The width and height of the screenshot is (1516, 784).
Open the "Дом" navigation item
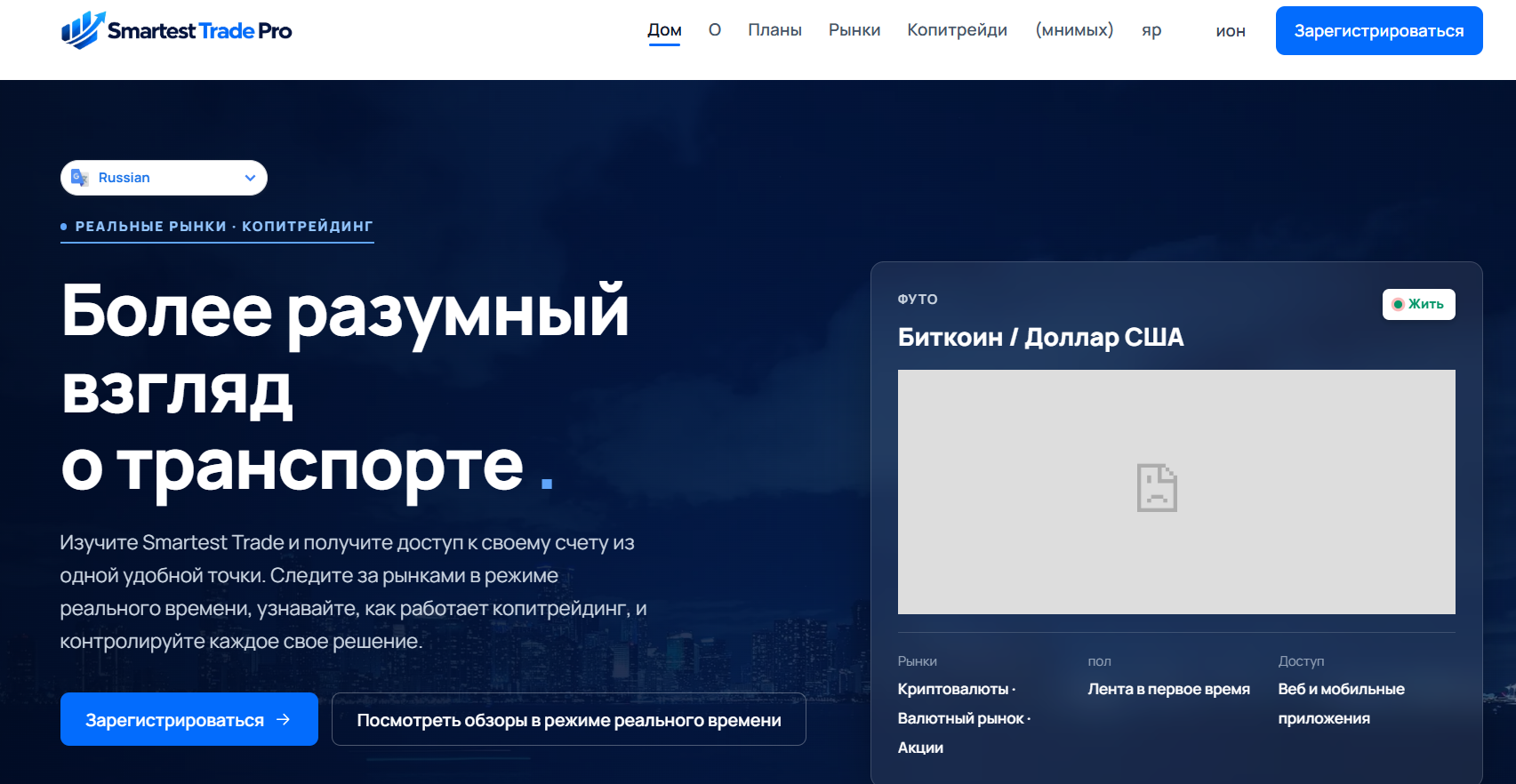point(664,30)
